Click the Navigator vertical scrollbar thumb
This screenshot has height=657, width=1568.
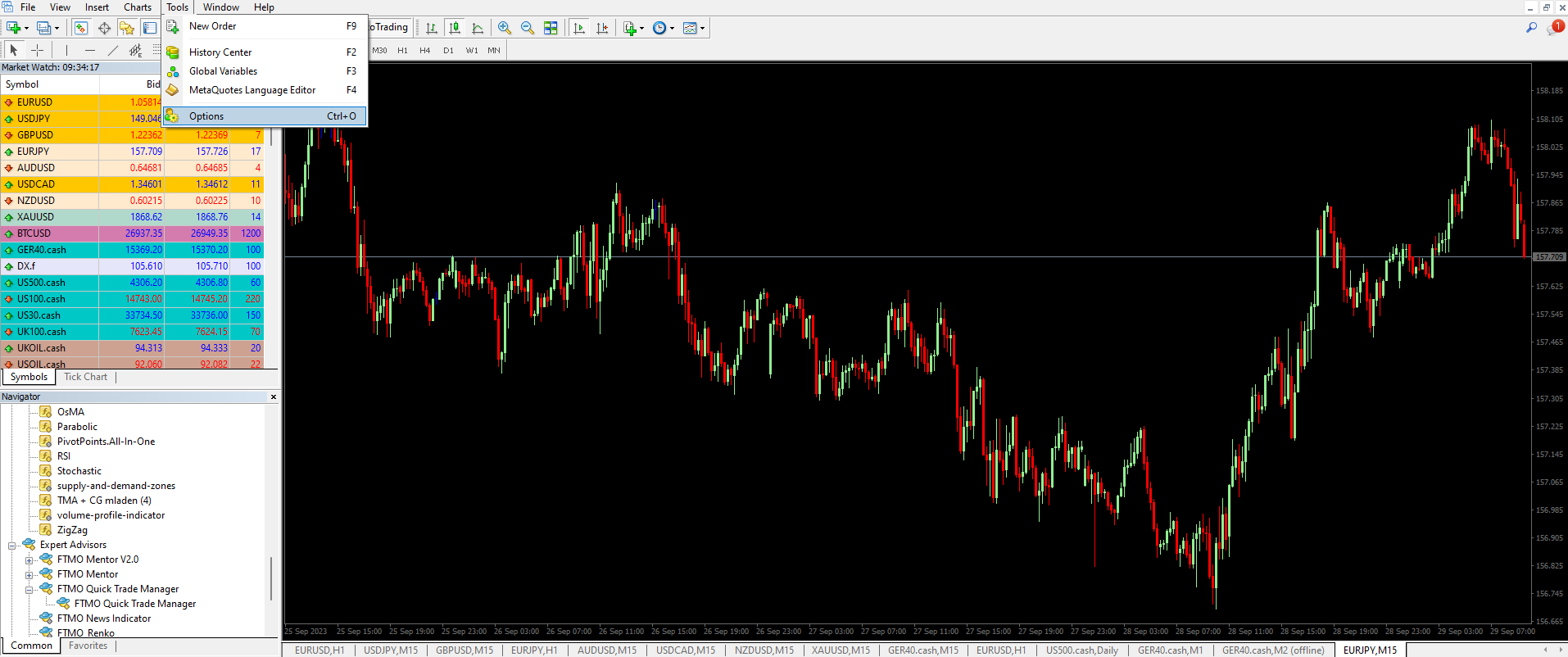(x=271, y=578)
